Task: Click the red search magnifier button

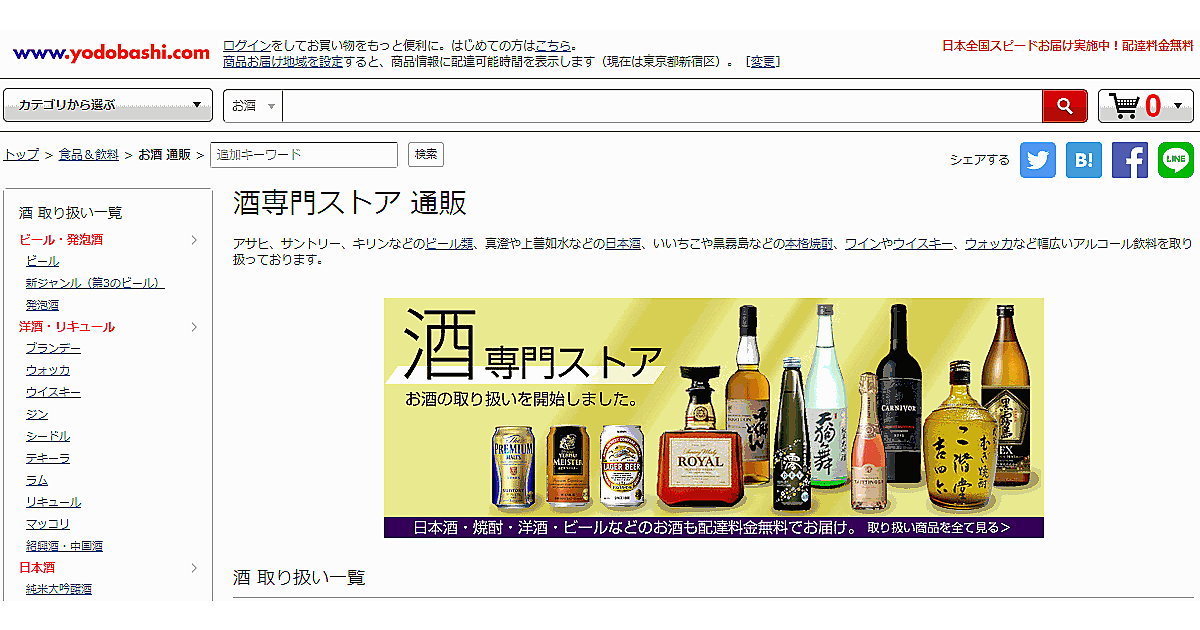Action: pyautogui.click(x=1064, y=105)
